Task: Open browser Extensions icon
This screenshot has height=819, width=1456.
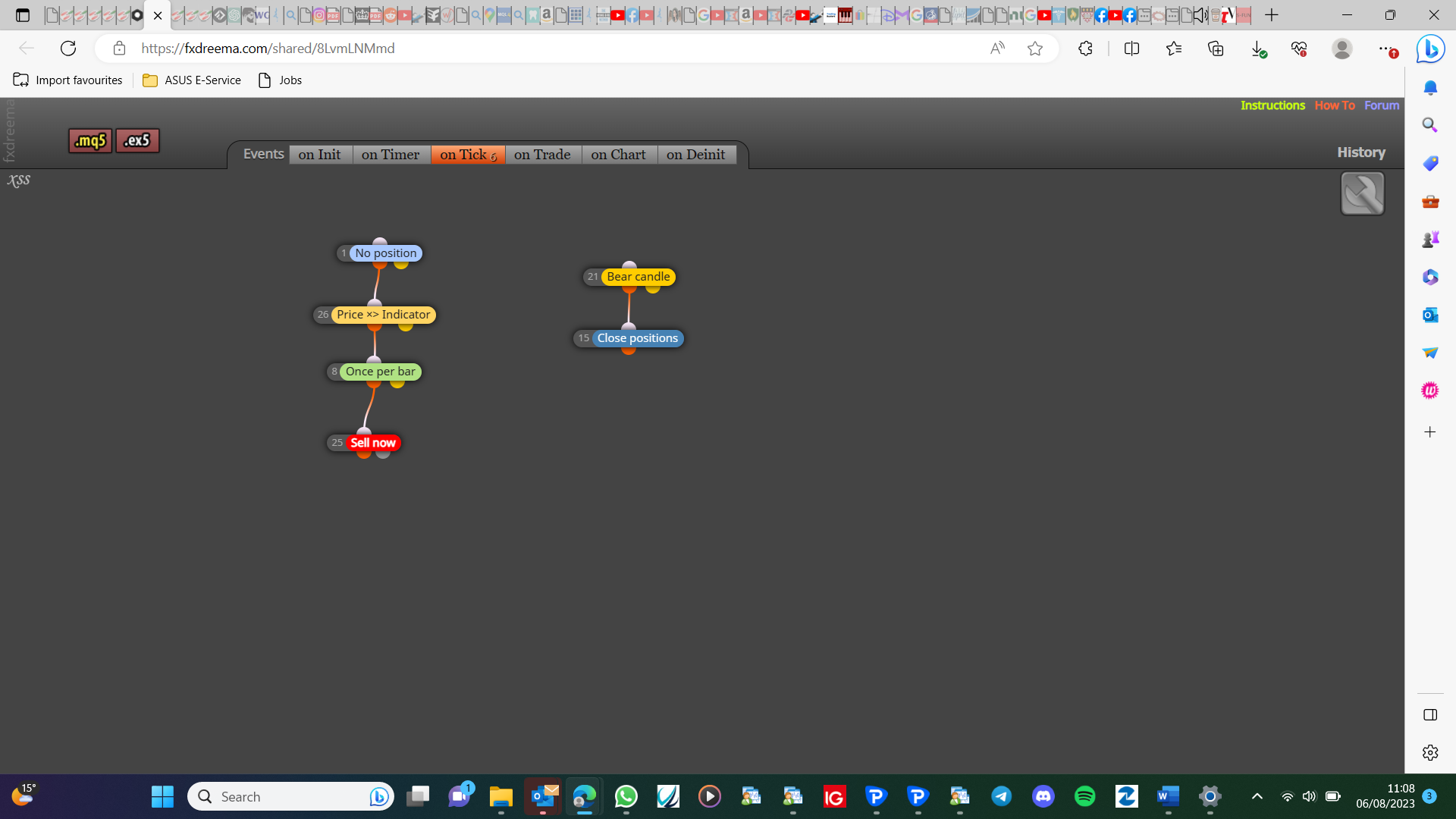Action: point(1085,49)
